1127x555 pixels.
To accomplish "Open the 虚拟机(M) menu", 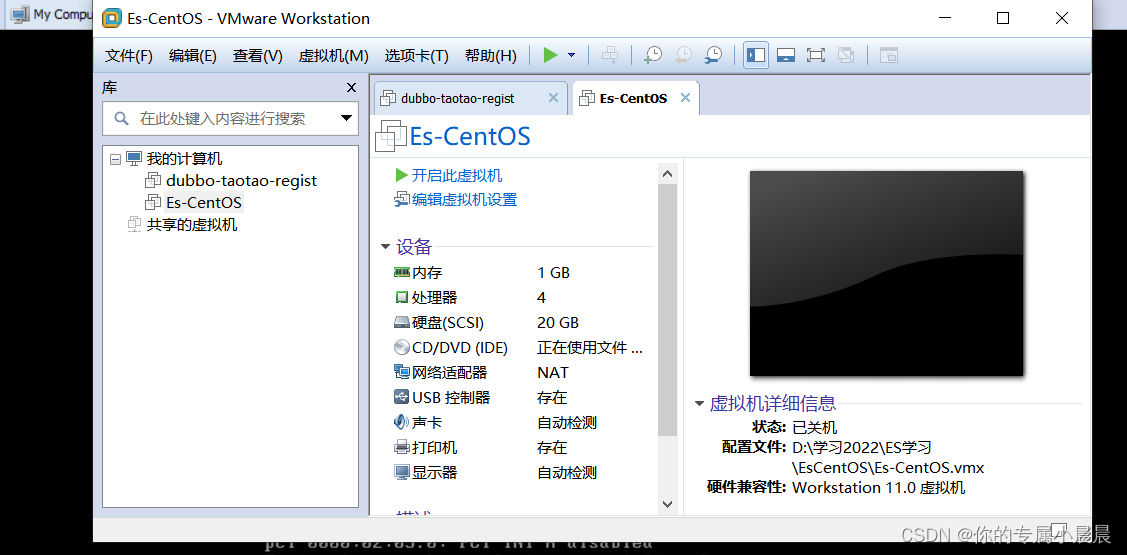I will click(x=334, y=56).
